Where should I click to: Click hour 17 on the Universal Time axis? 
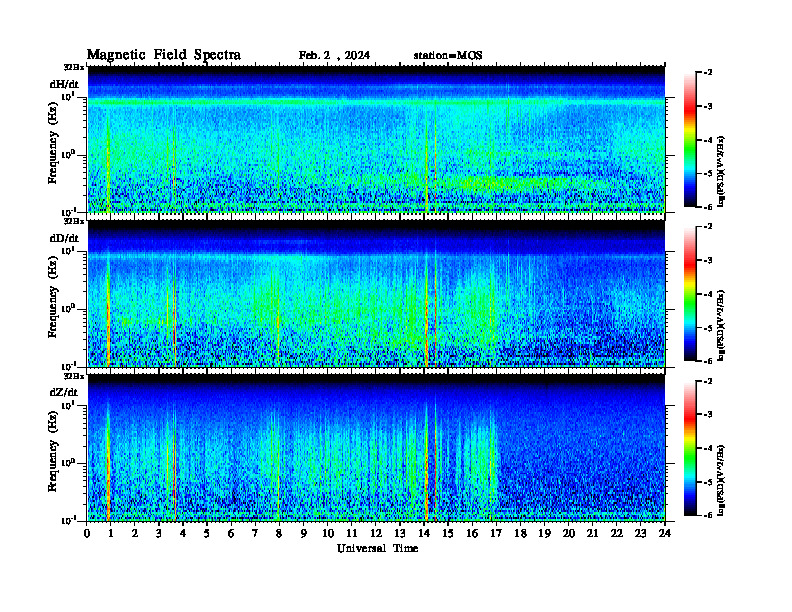tap(496, 533)
